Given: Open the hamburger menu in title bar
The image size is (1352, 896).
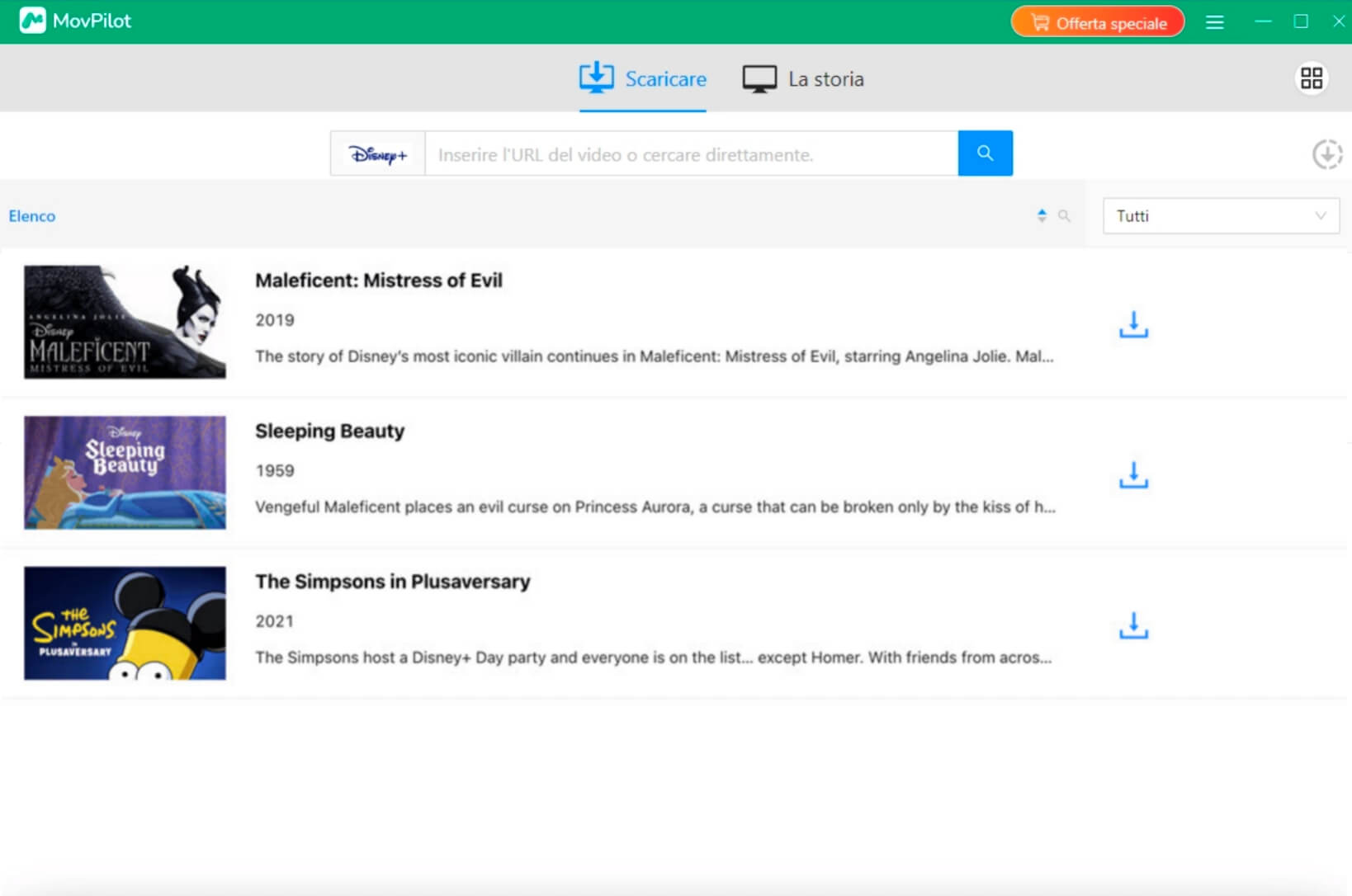Looking at the screenshot, I should coord(1214,22).
